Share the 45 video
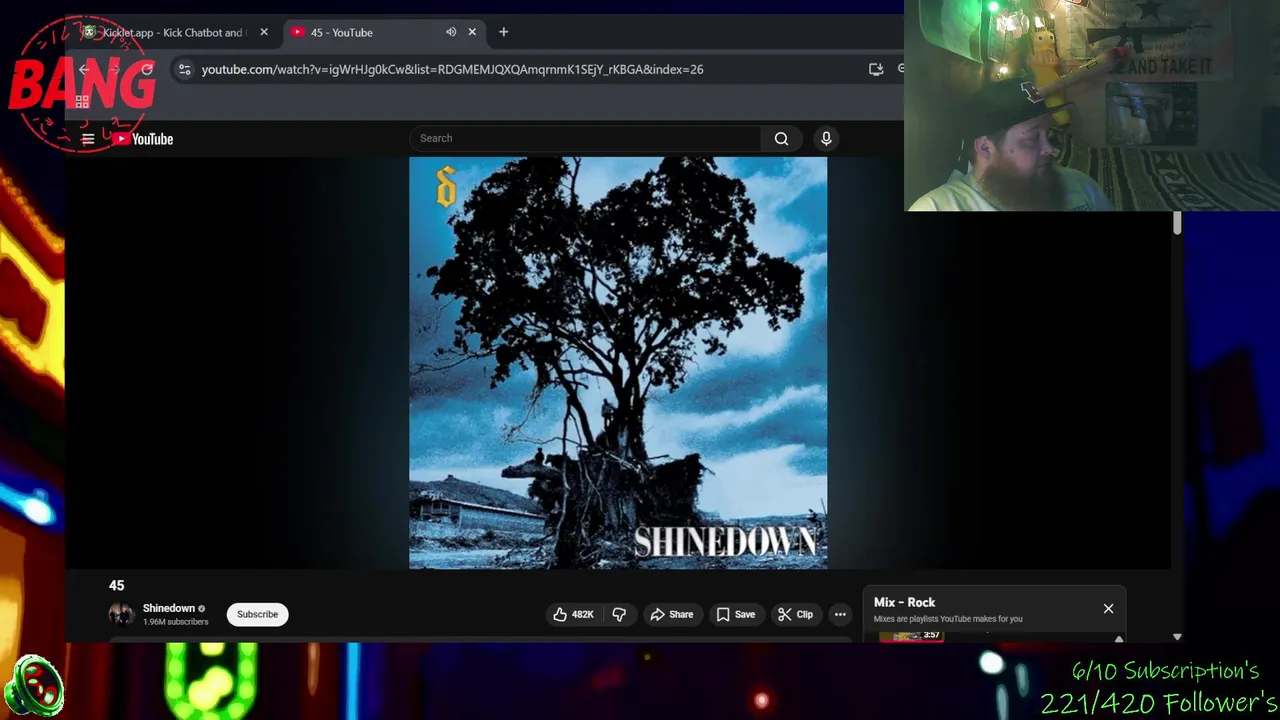The image size is (1280, 720). point(671,614)
